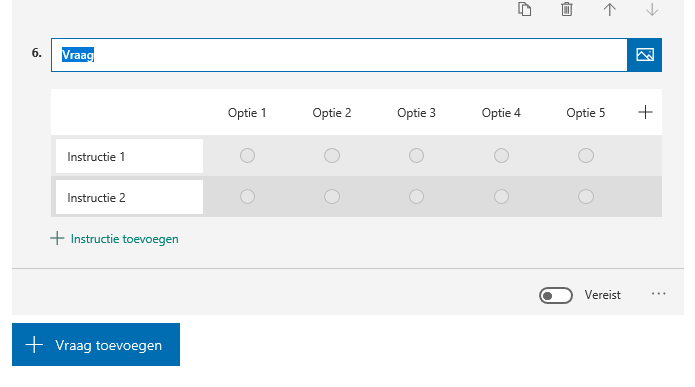This screenshot has width=695, height=387.
Task: Edit the Optie 4 column header
Action: [x=501, y=113]
